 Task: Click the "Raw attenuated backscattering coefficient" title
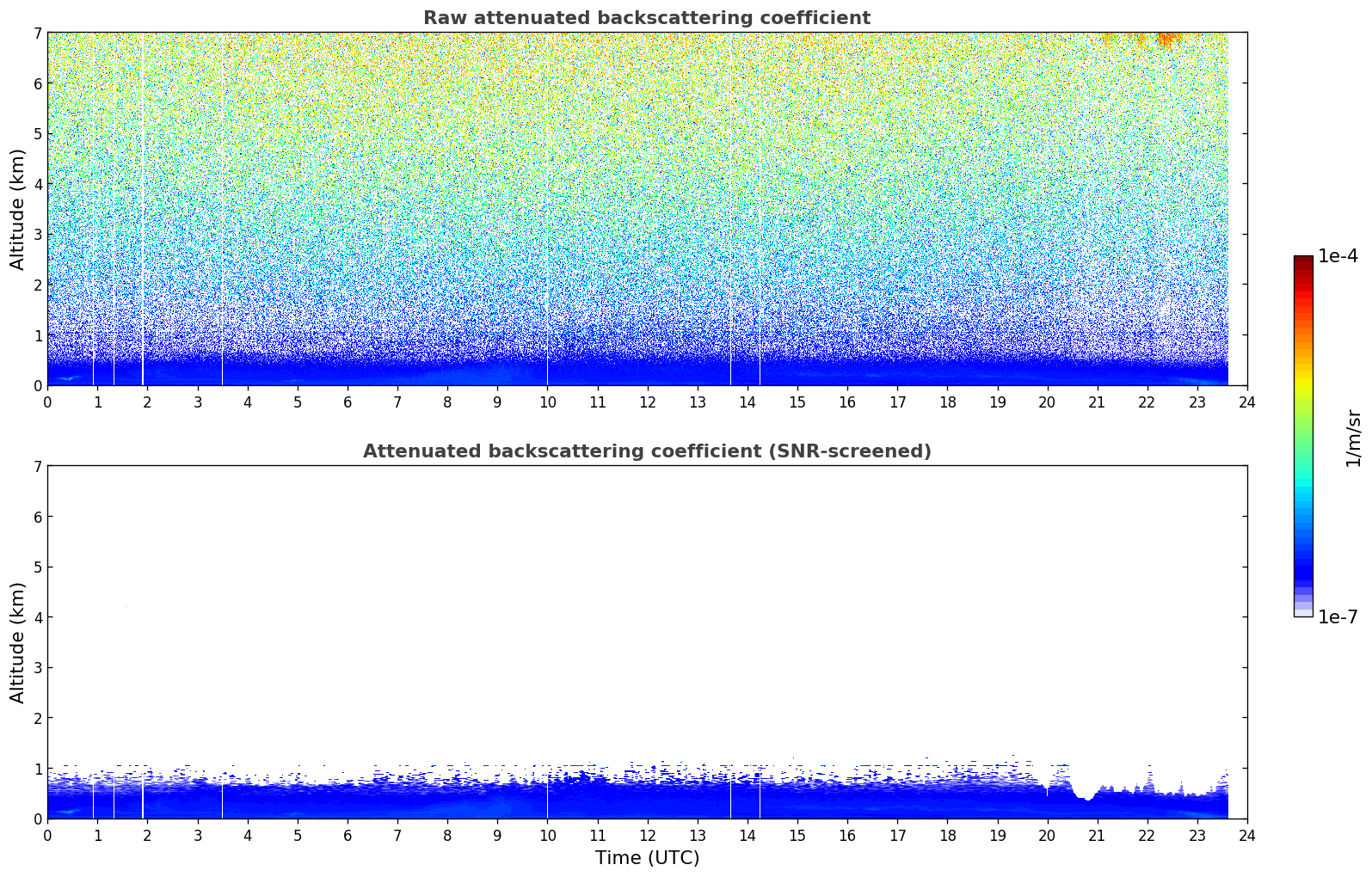(x=646, y=18)
